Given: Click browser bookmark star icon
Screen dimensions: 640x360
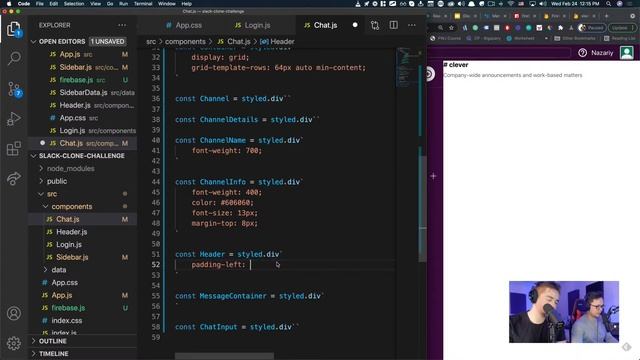Looking at the screenshot, I should [451, 28].
